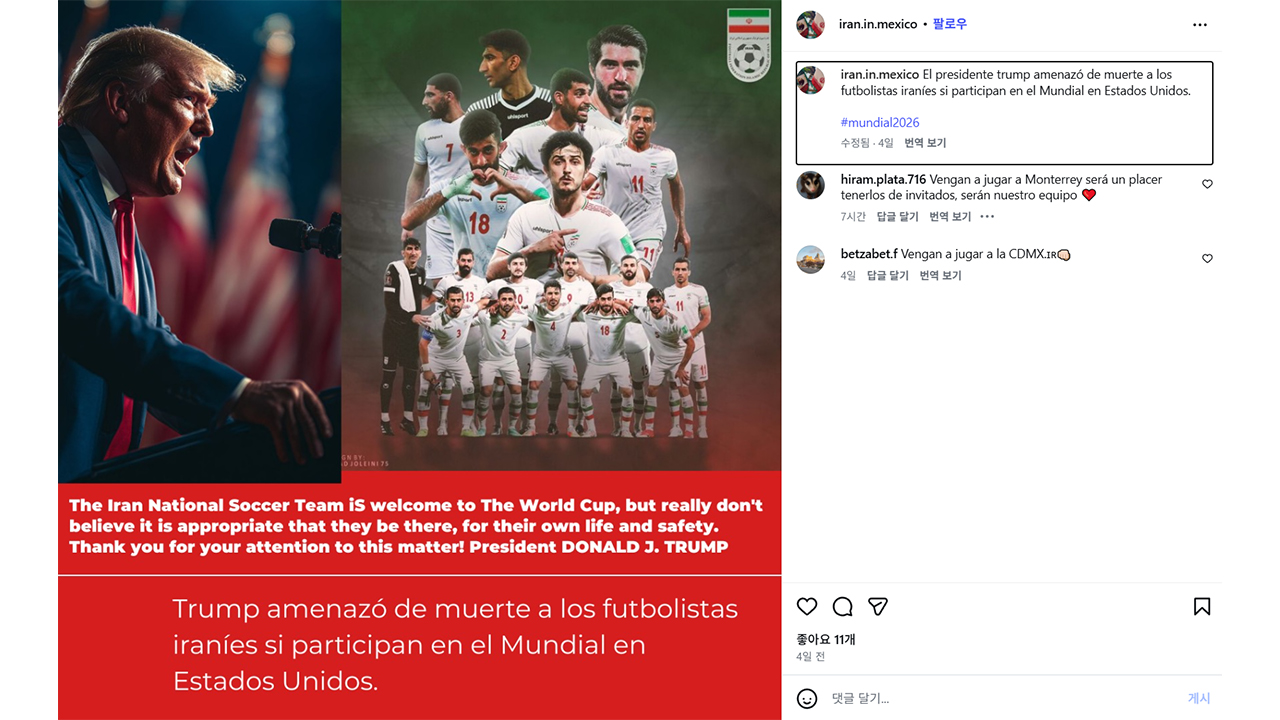Post the comment with the 게시 button
1280x720 pixels.
1198,699
